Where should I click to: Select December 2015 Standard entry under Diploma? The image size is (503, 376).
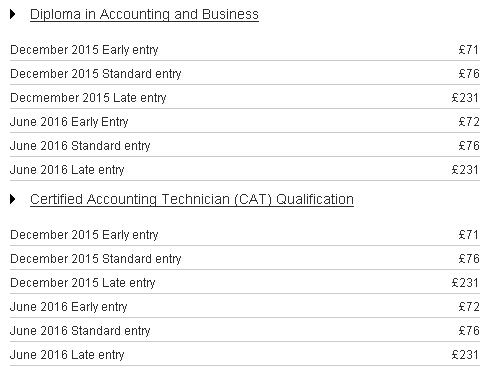245,73
